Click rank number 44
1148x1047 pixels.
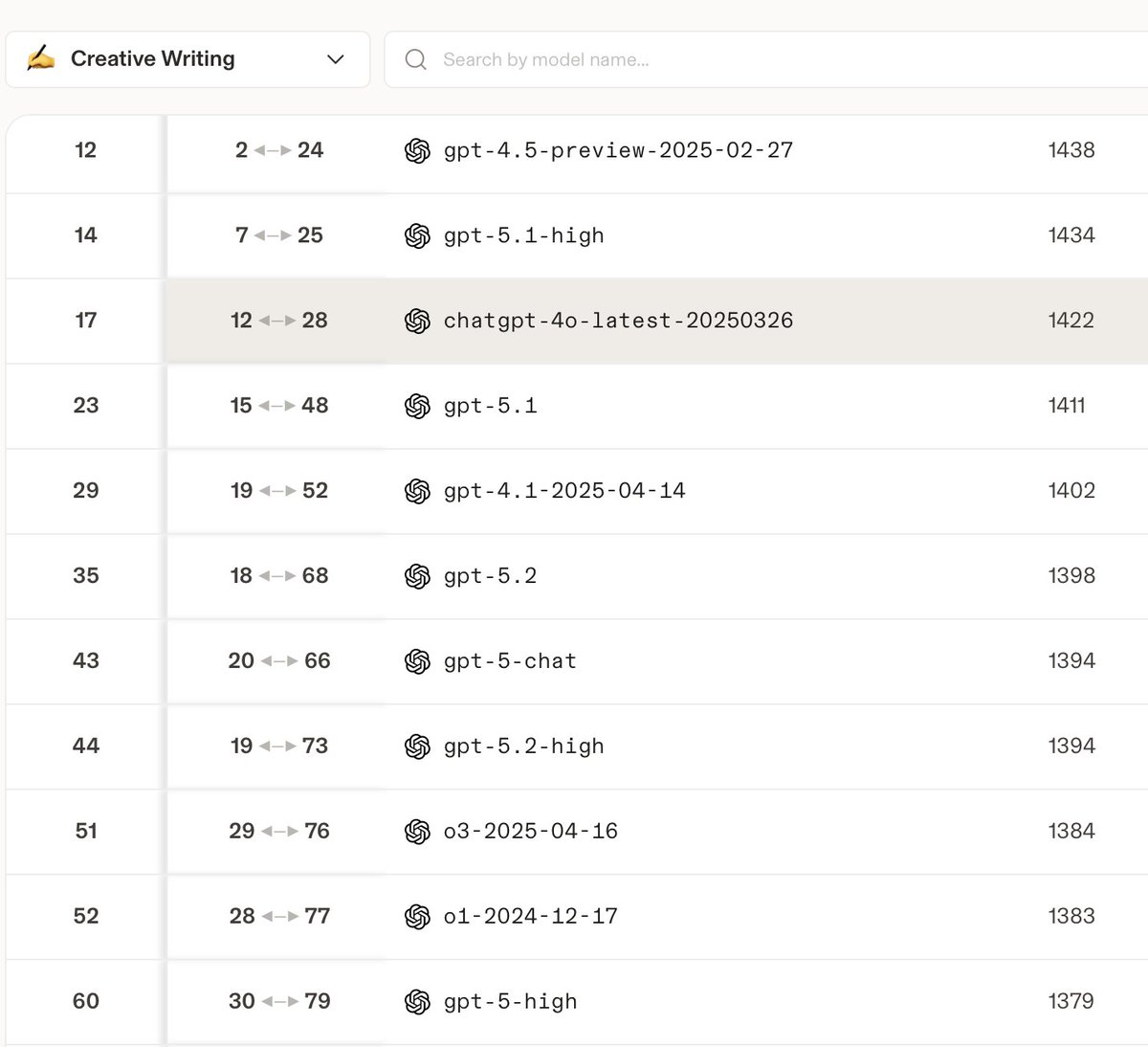[85, 746]
